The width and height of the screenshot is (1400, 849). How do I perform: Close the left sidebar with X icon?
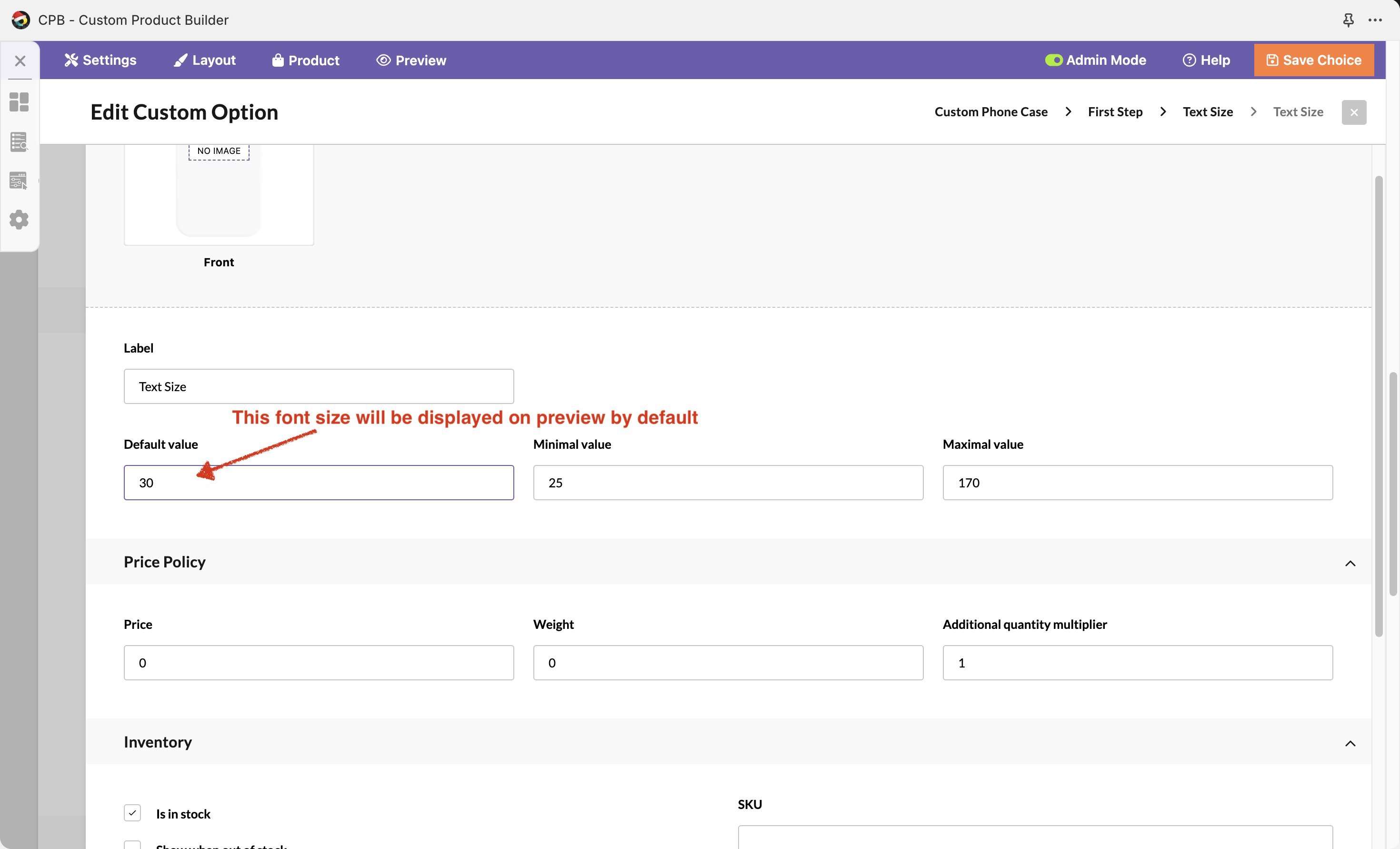pos(20,61)
